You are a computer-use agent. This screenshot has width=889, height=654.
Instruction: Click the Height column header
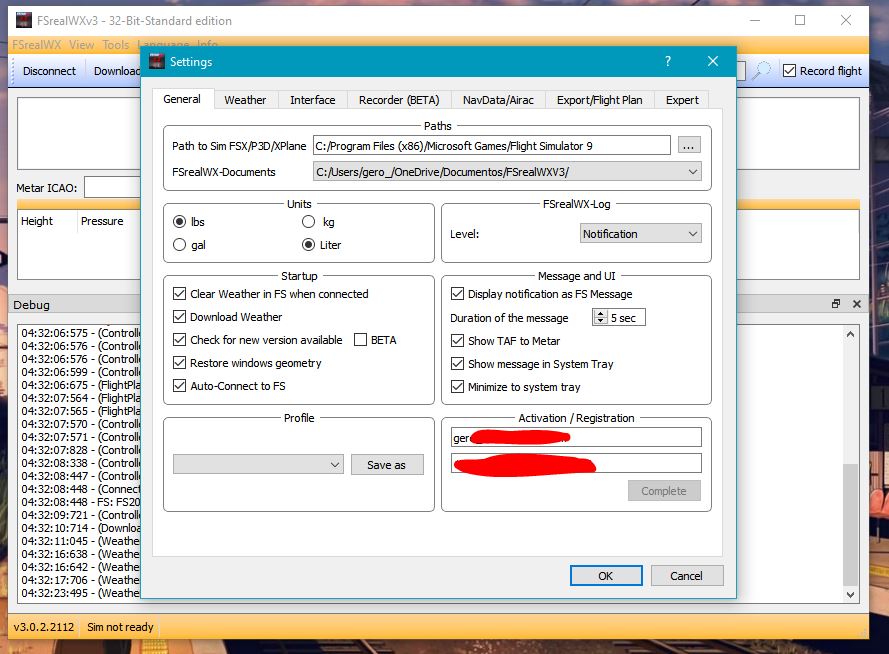click(37, 221)
